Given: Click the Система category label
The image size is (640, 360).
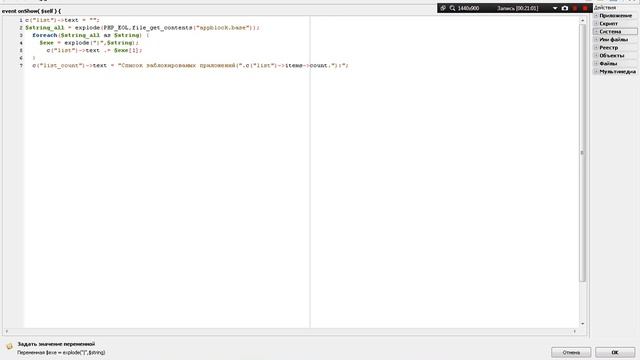Looking at the screenshot, I should (x=610, y=31).
